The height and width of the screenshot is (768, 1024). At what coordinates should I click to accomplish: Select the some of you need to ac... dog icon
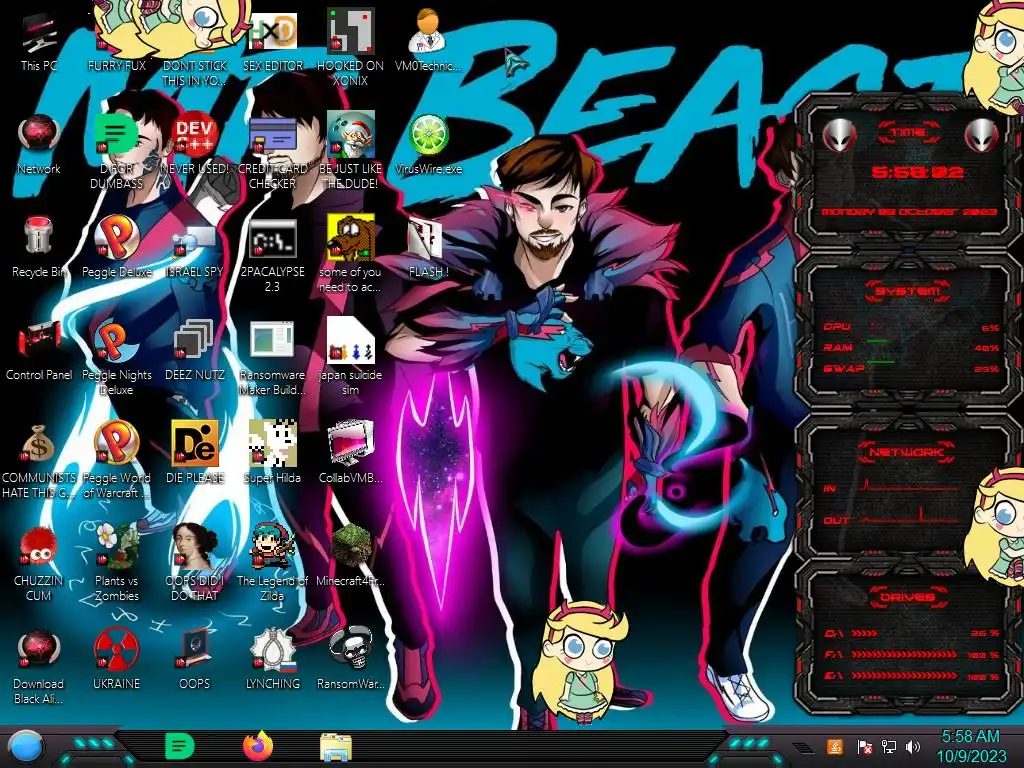[350, 255]
